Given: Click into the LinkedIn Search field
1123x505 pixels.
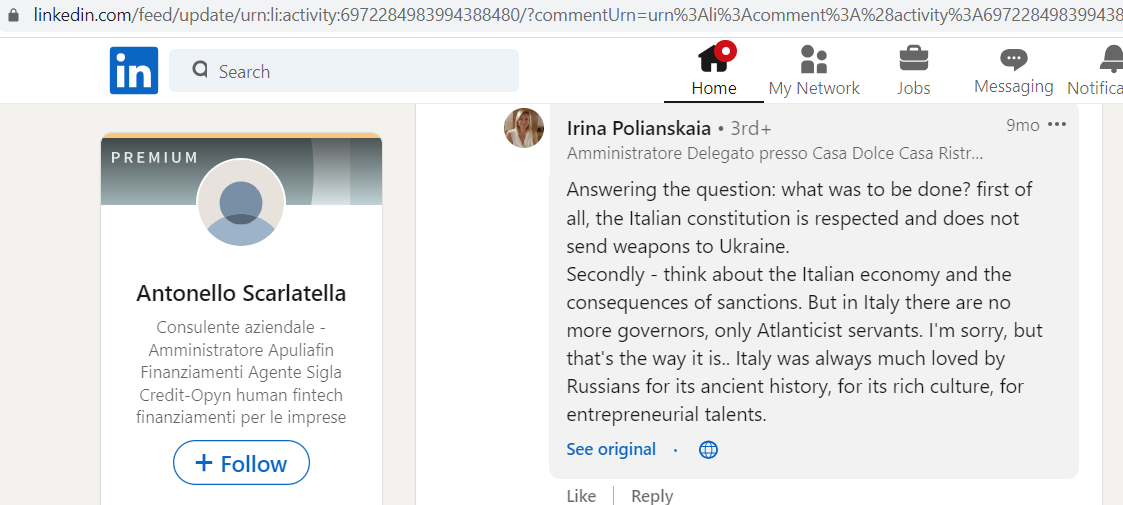Looking at the screenshot, I should point(344,70).
